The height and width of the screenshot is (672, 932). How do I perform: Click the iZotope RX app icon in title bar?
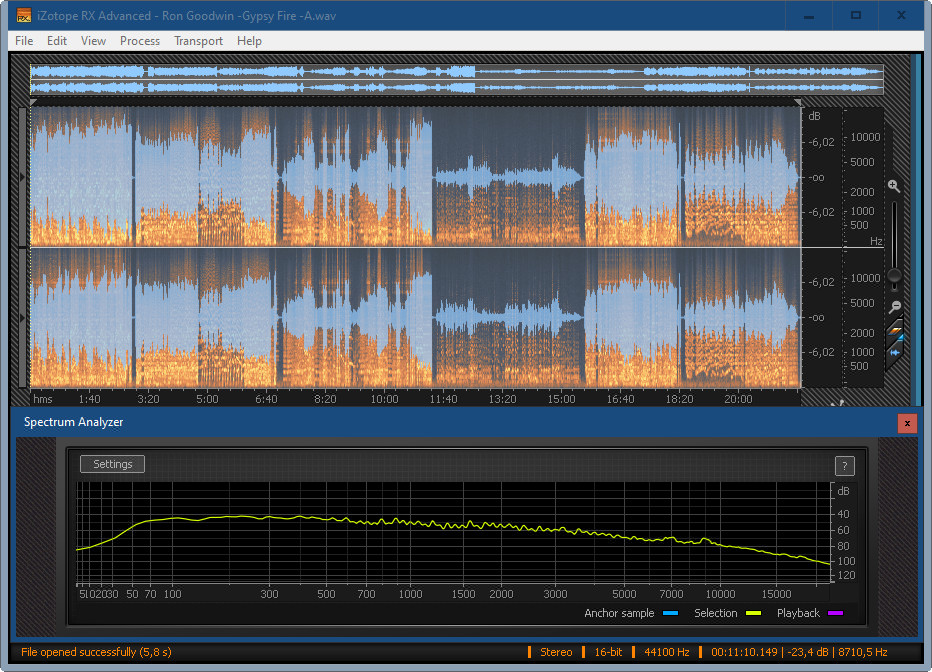coord(24,15)
